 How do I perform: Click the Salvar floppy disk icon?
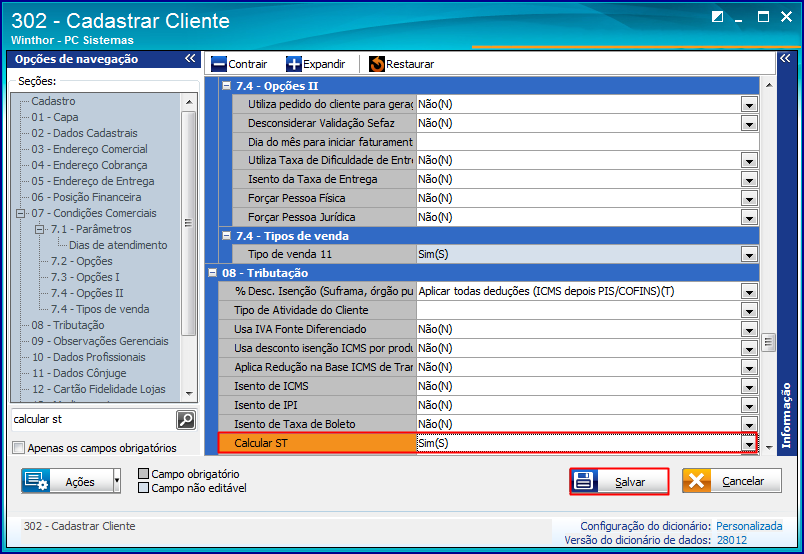pyautogui.click(x=584, y=481)
